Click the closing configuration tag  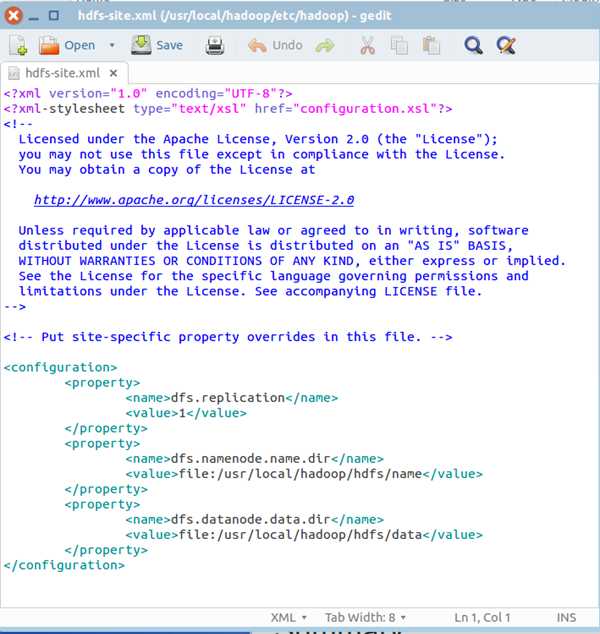[64, 565]
